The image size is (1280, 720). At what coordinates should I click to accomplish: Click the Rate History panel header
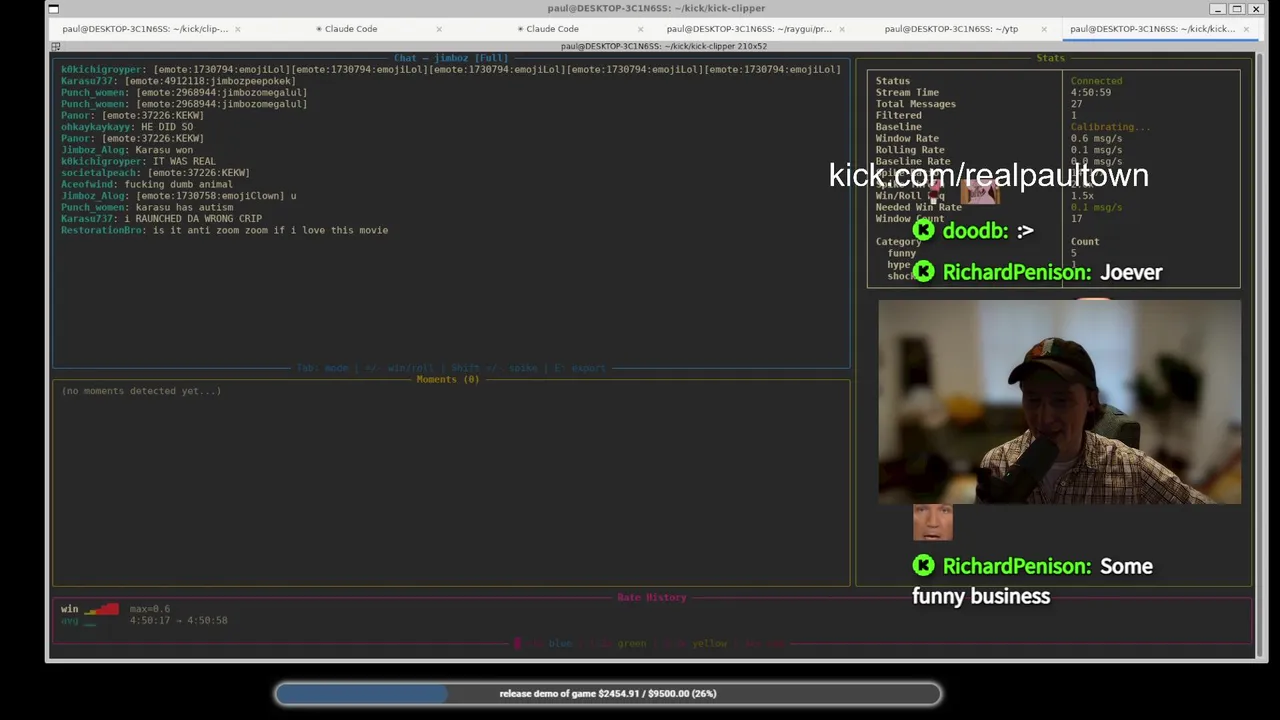point(652,597)
